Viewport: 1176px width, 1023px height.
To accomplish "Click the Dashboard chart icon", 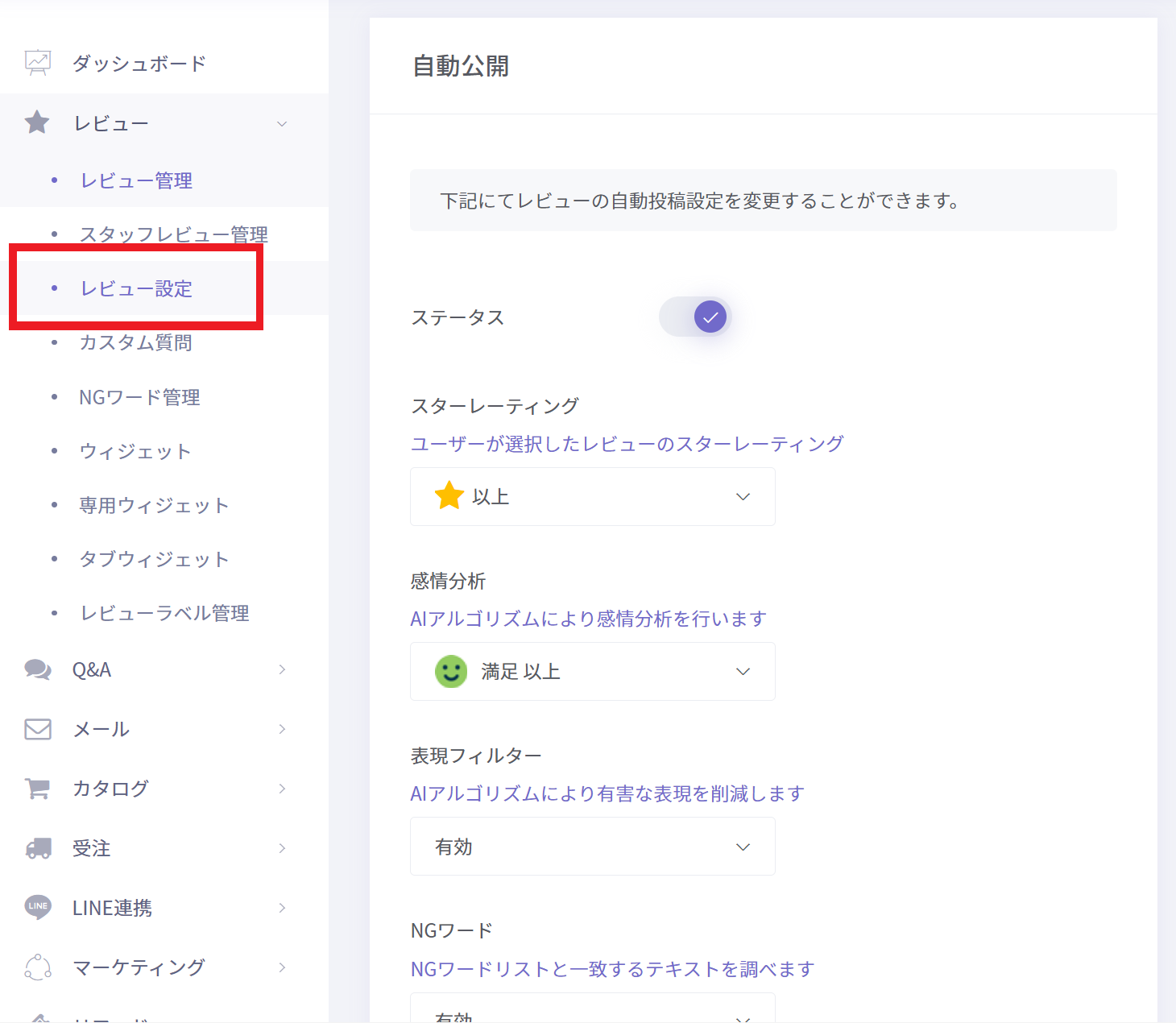I will point(38,63).
